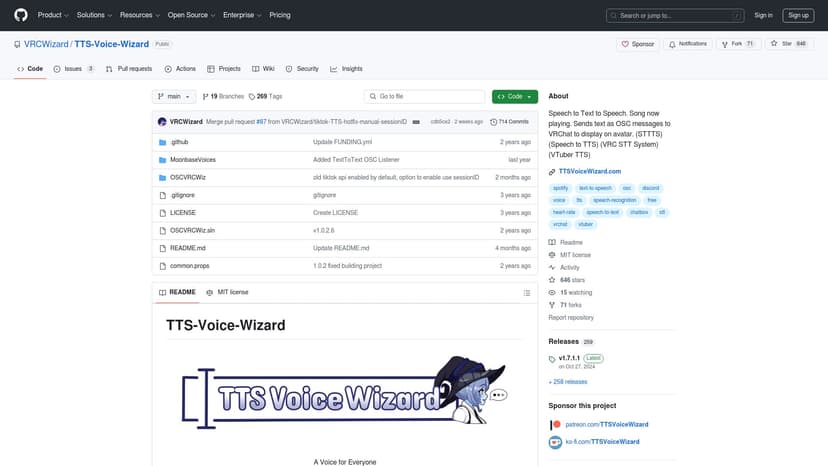
Task: Open OSCVRCWiz.sln file
Action: click(x=192, y=230)
